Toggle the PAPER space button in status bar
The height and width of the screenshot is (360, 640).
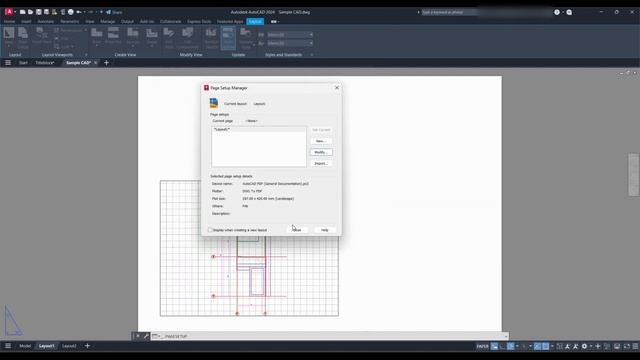[482, 347]
